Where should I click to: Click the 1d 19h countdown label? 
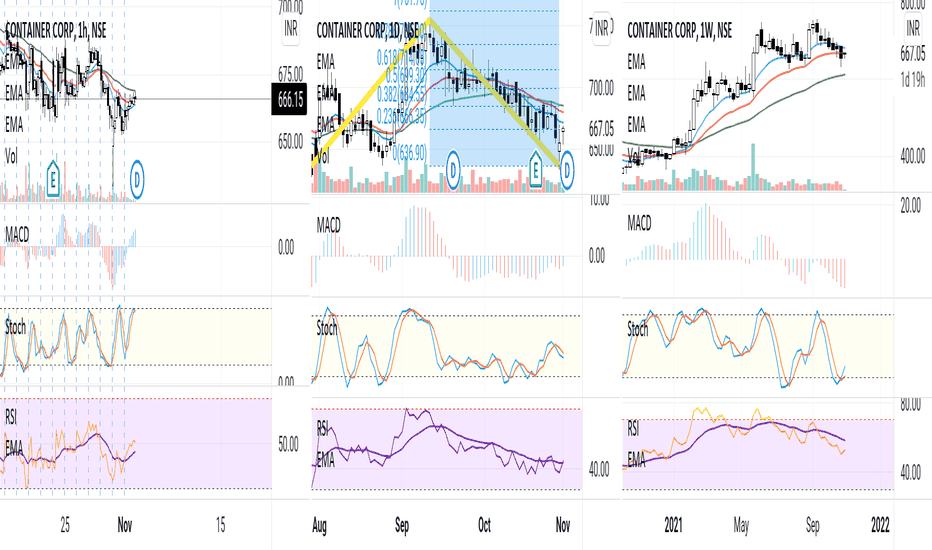[913, 79]
